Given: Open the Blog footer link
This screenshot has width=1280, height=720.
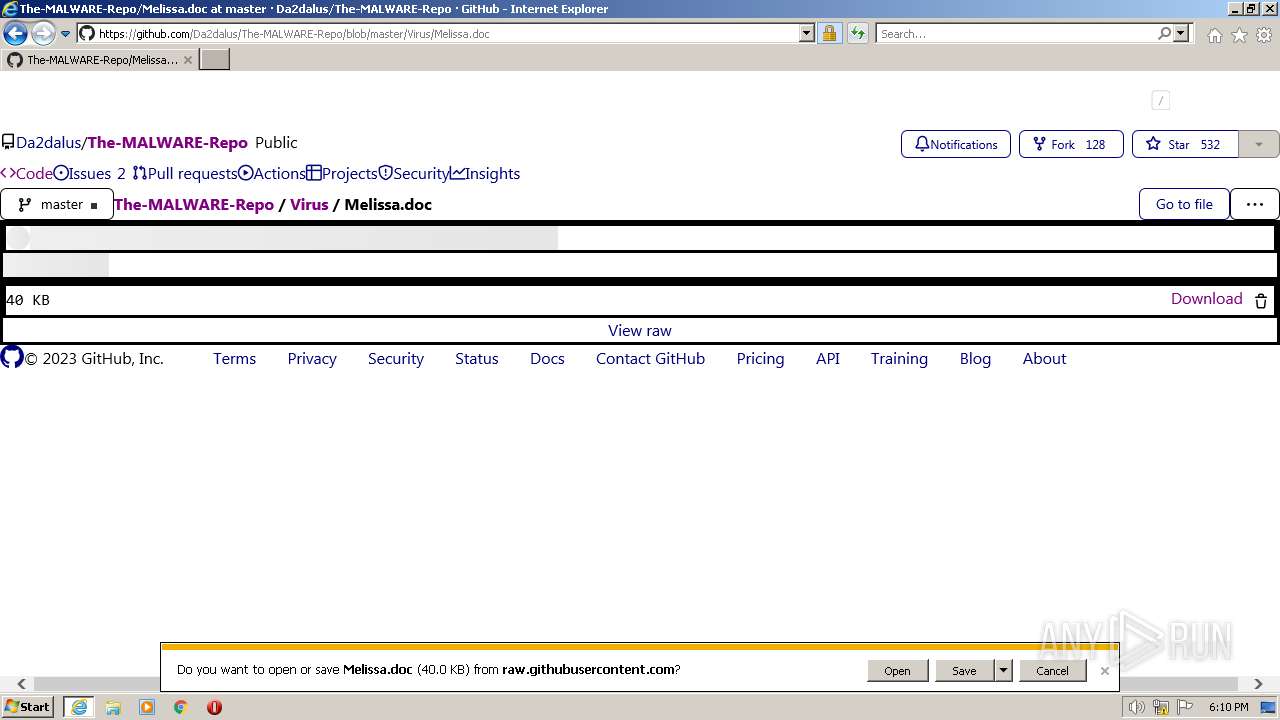Looking at the screenshot, I should pyautogui.click(x=976, y=359).
